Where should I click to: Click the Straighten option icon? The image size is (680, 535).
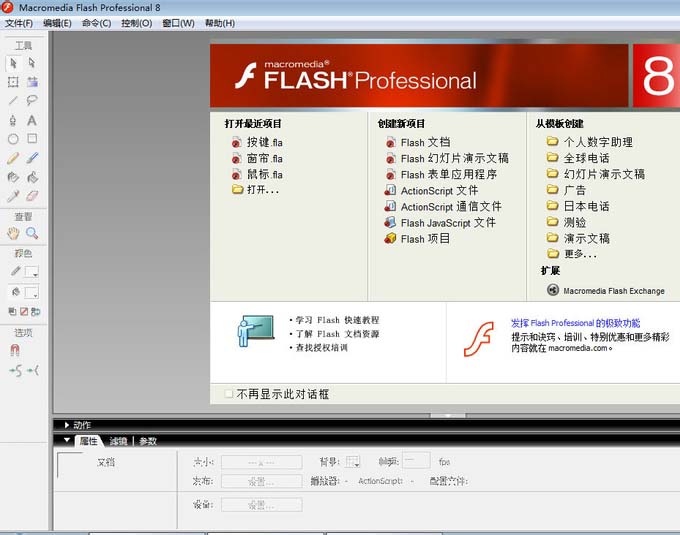(33, 370)
